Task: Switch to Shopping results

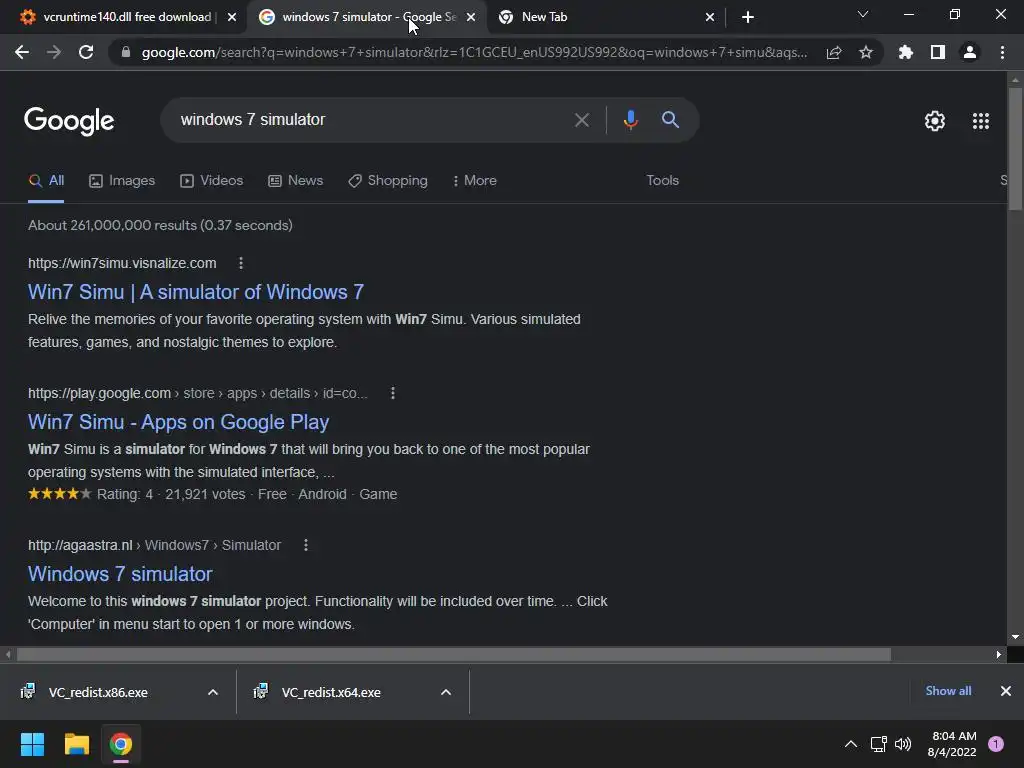Action: coord(388,180)
